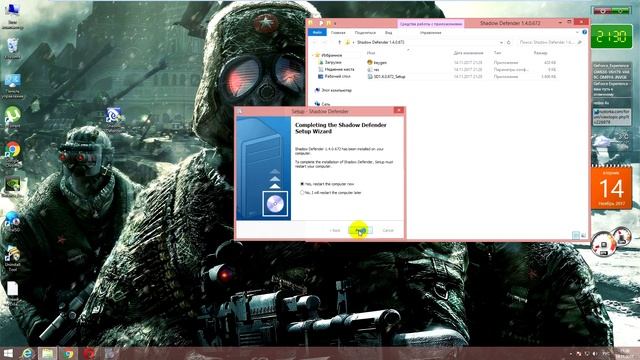Collapse the Favorites tree in Explorer
This screenshot has height=360, width=640.
313,55
